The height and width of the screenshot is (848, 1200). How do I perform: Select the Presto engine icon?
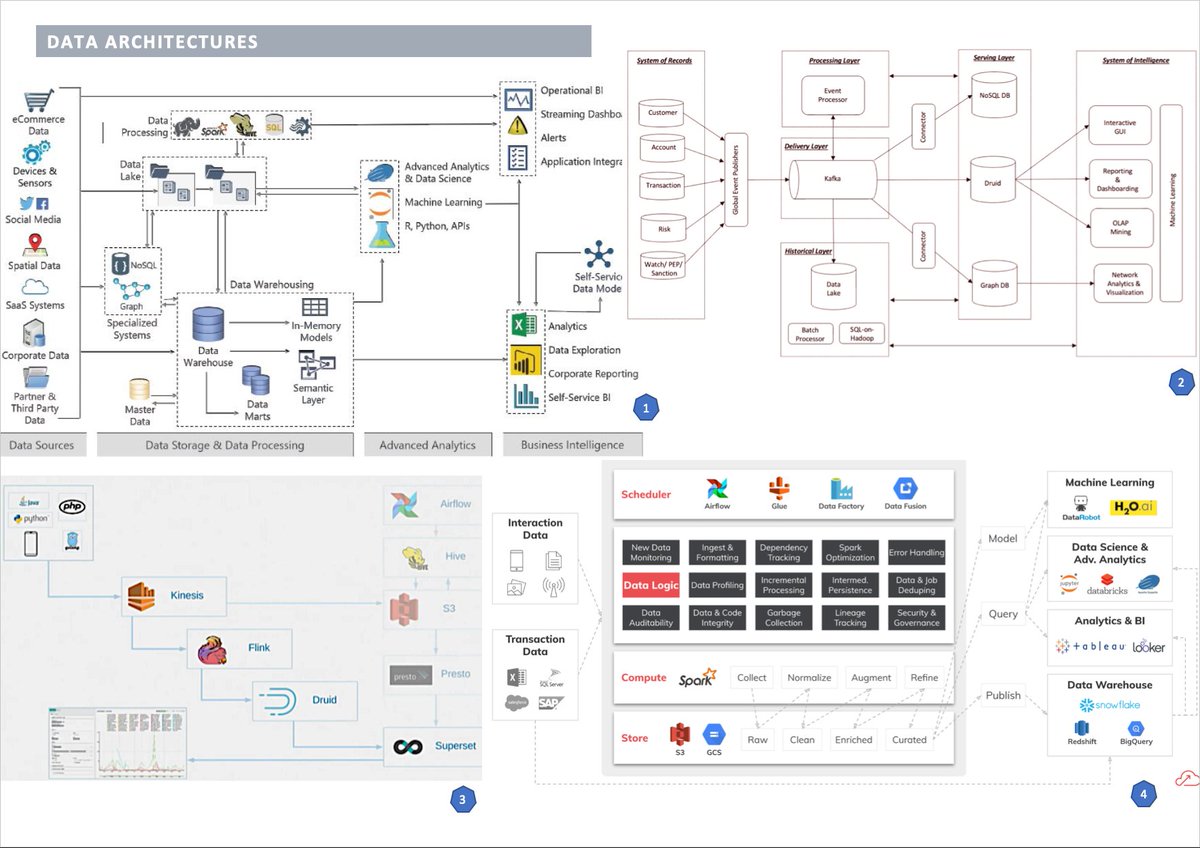409,674
